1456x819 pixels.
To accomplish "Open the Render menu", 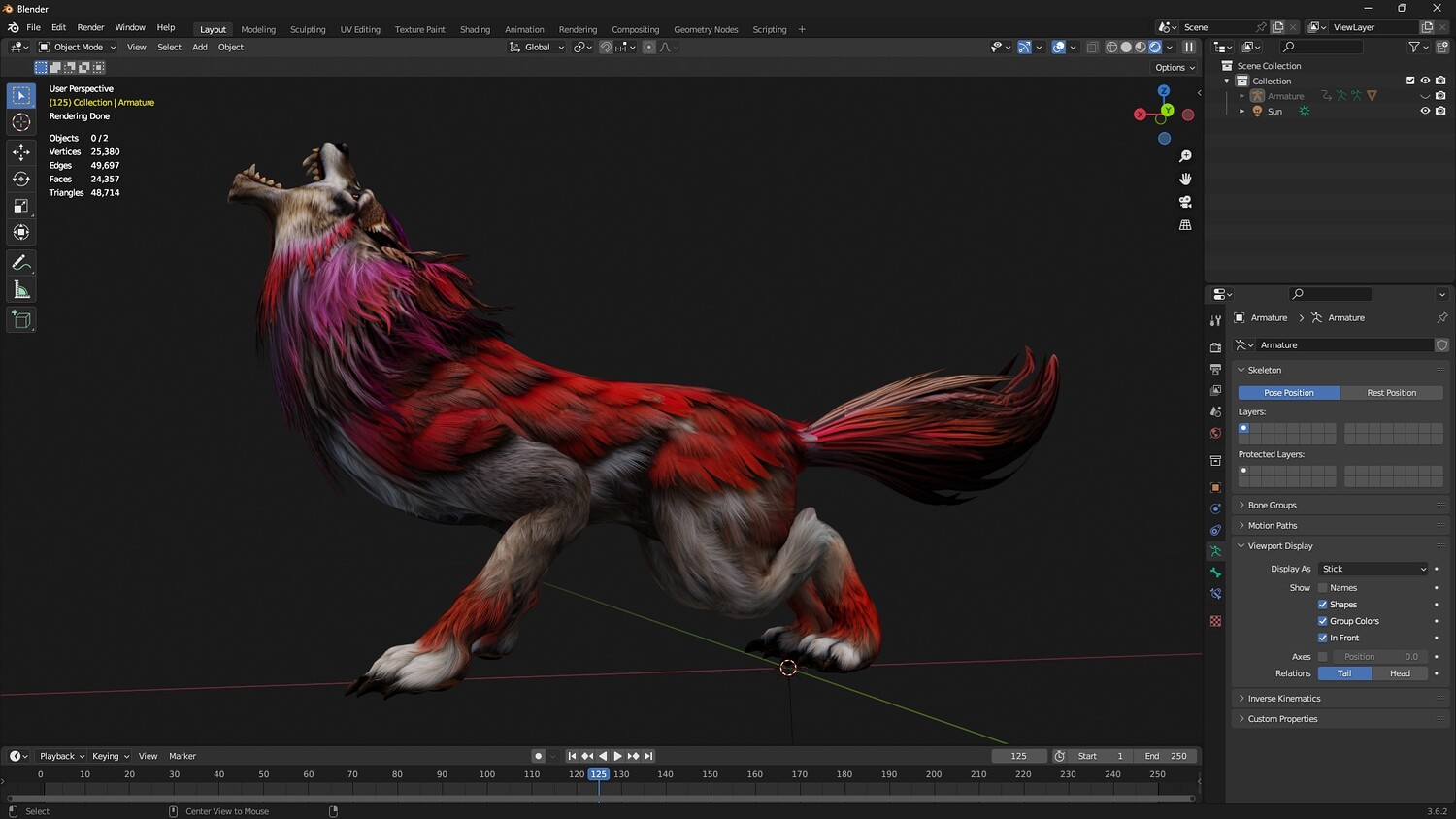I will tap(90, 27).
